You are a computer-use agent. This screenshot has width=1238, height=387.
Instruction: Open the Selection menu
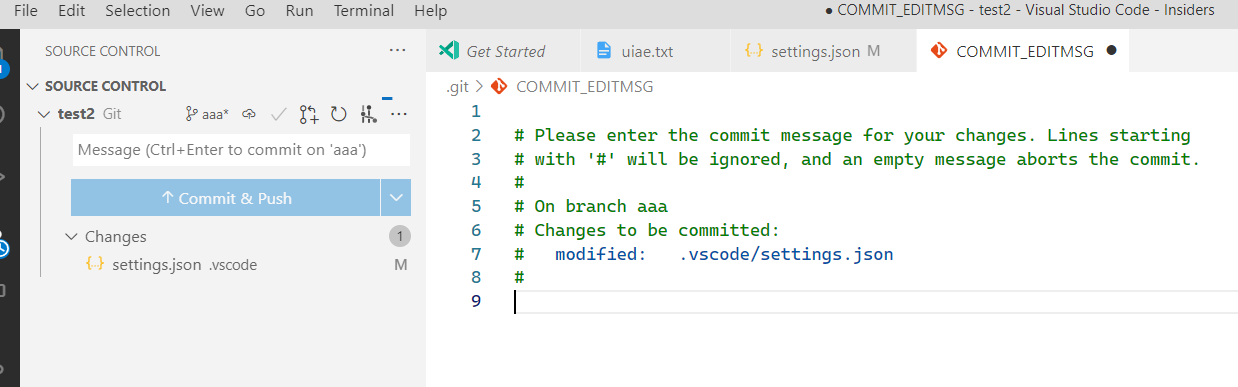click(138, 11)
